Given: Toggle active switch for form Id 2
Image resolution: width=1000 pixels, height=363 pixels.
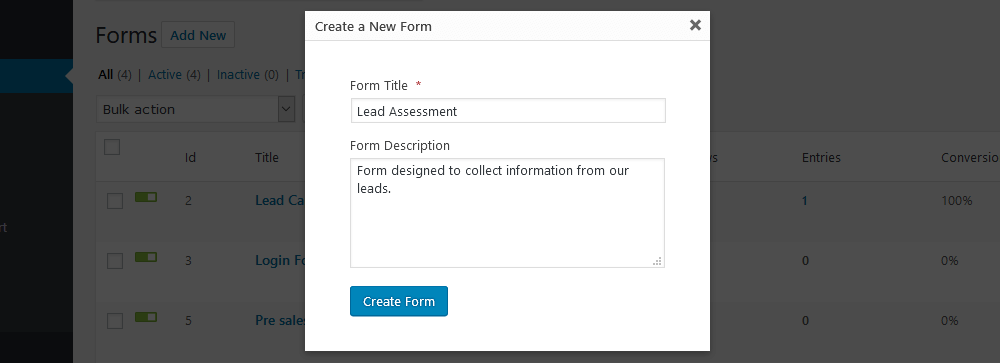Looking at the screenshot, I should [146, 197].
